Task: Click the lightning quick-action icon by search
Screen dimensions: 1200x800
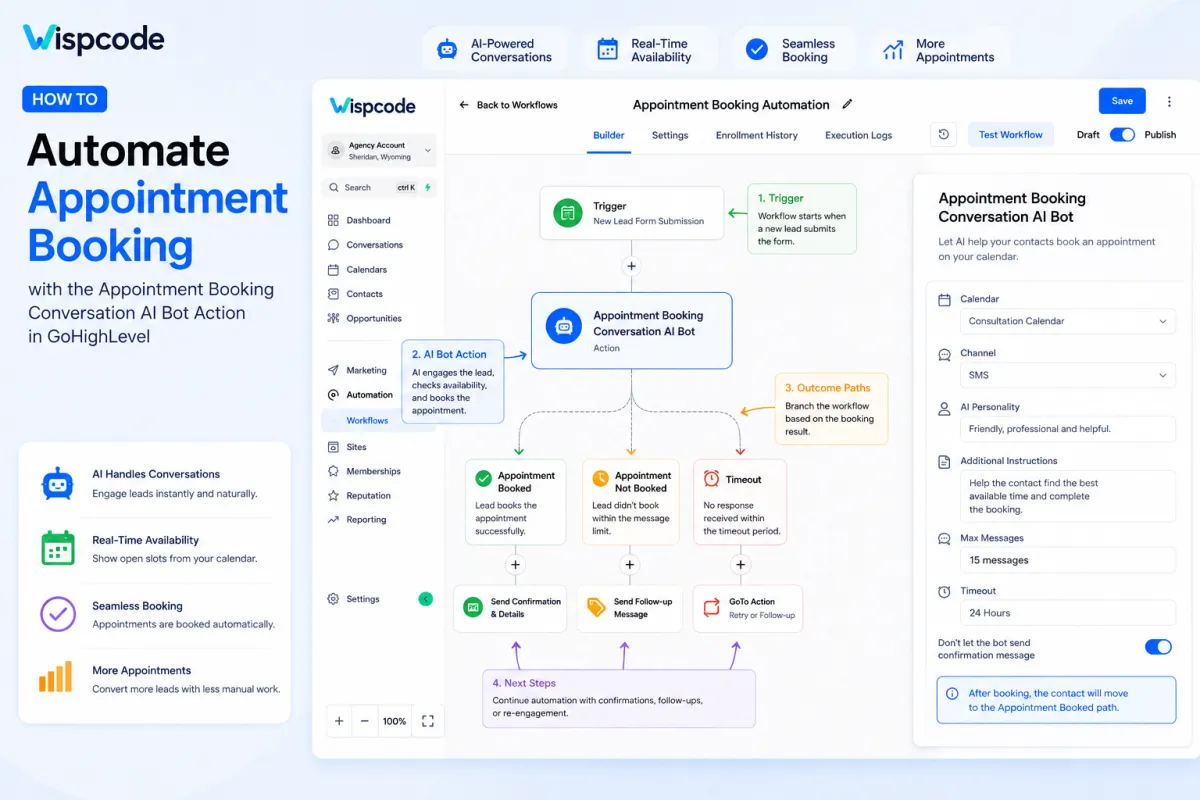Action: (x=428, y=187)
